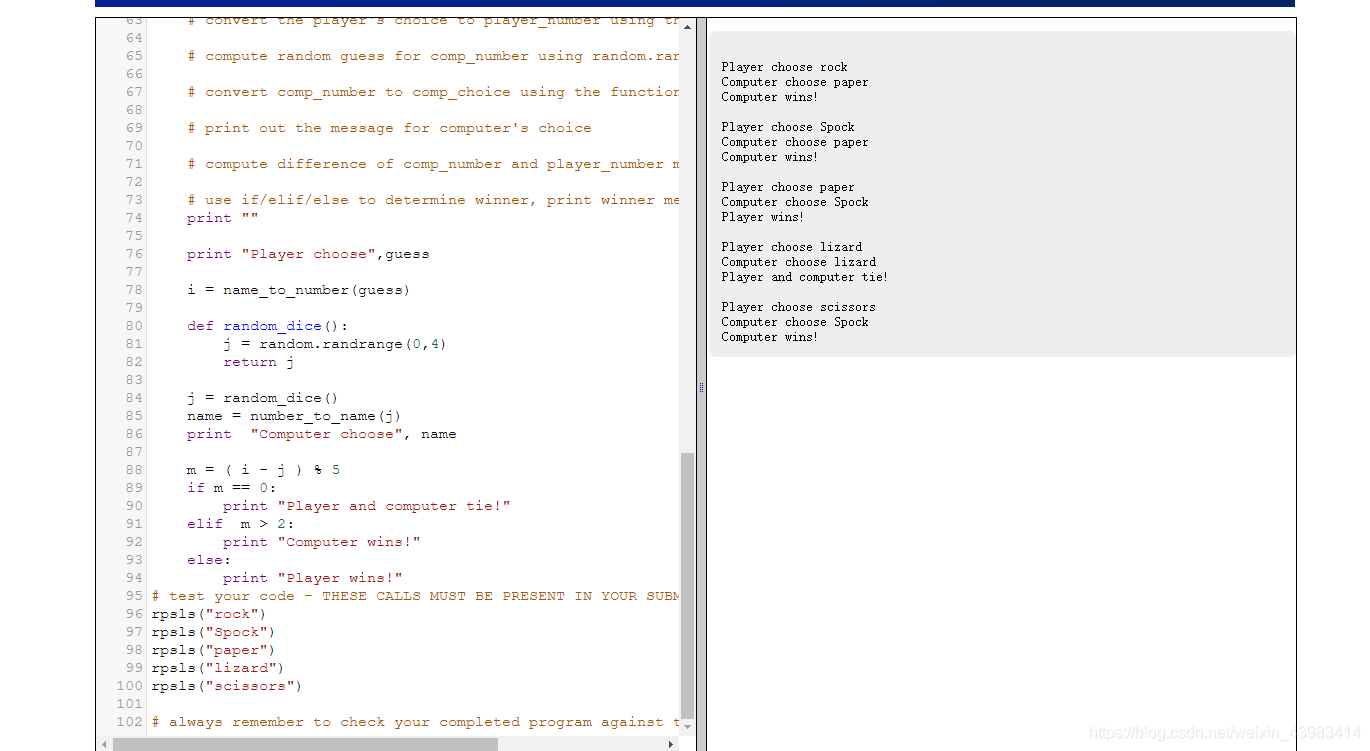Click code line "name = number_to_name(j)"

(x=294, y=416)
